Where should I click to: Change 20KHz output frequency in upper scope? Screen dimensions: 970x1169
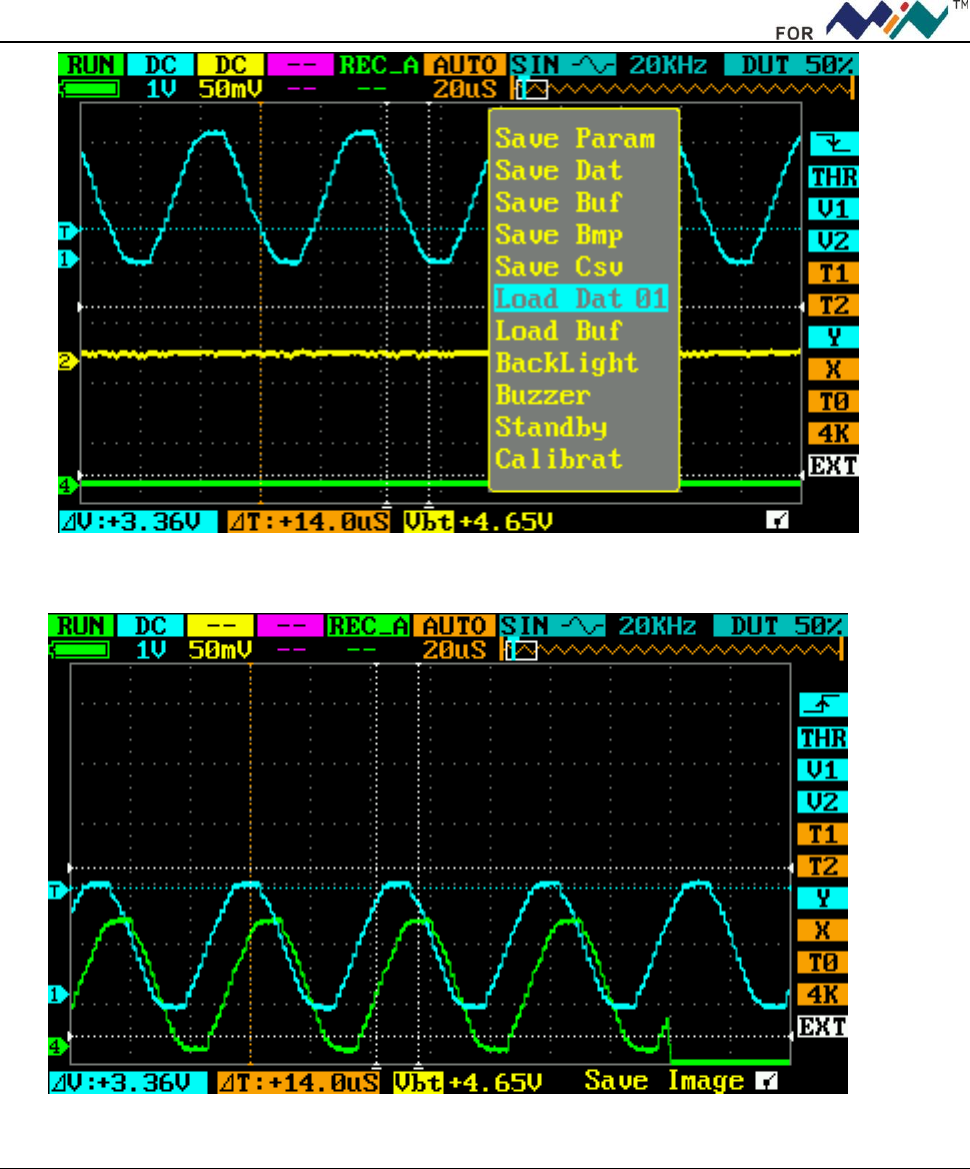668,66
